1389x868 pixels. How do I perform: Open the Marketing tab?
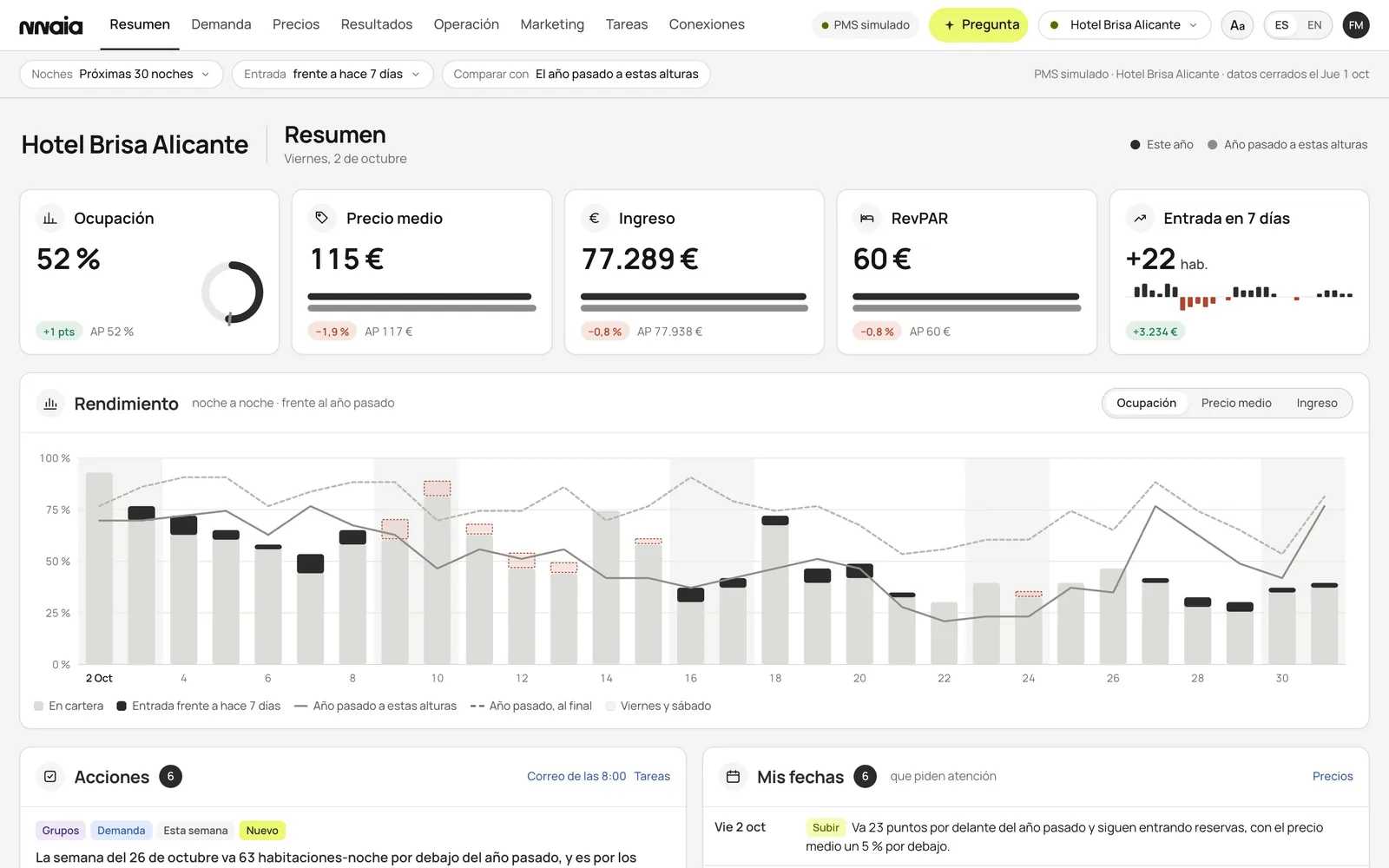coord(552,24)
